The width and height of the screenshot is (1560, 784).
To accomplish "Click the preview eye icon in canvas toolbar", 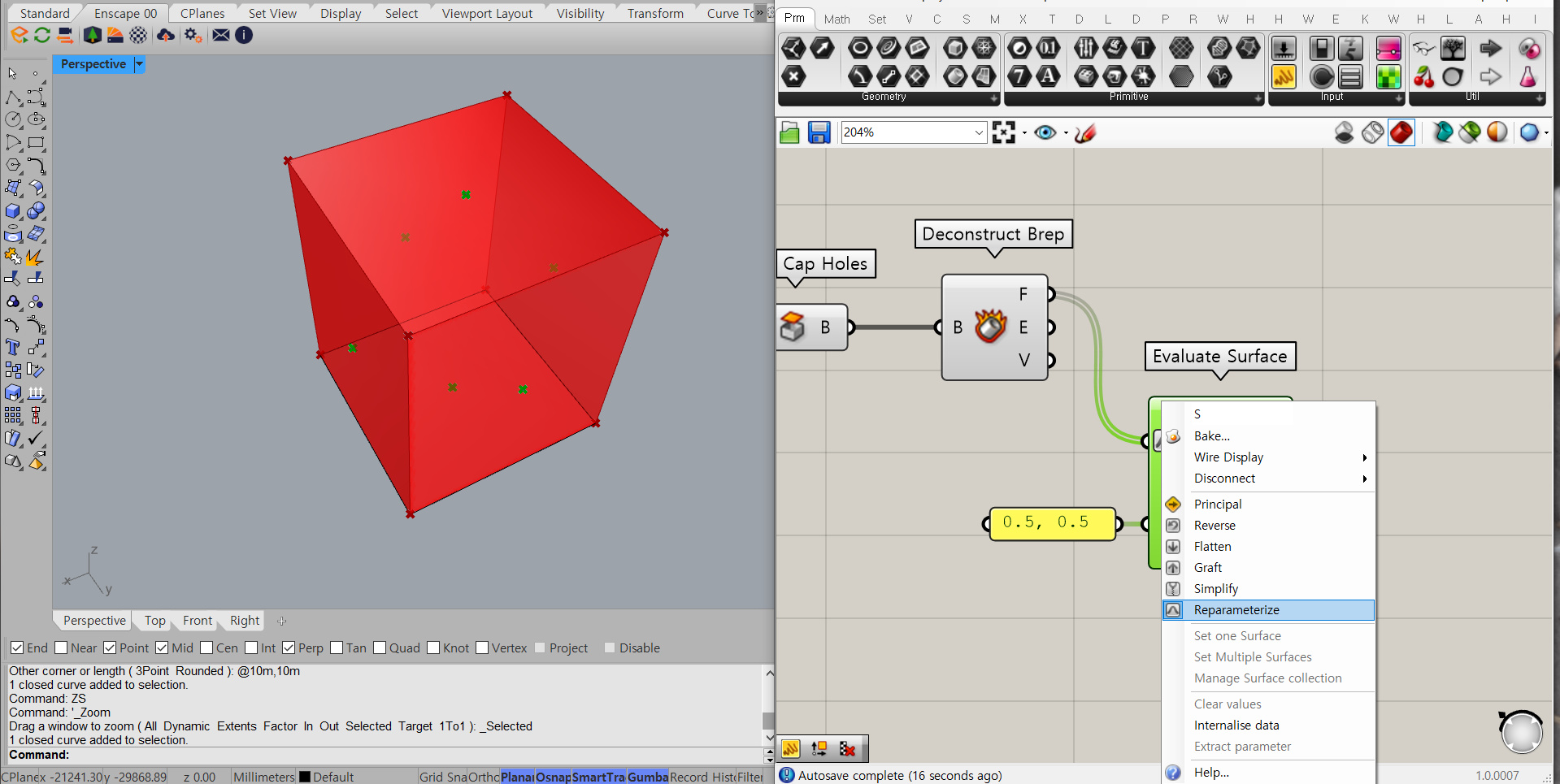I will 1045,132.
